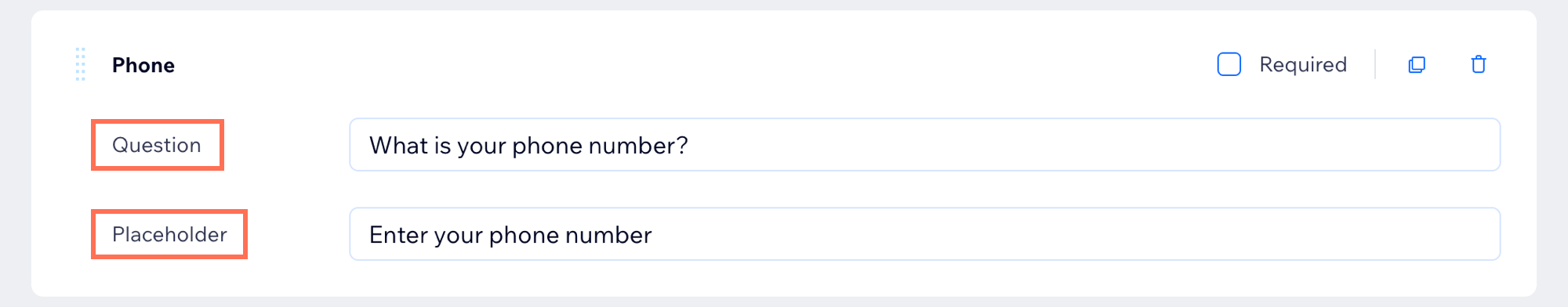The height and width of the screenshot is (307, 1568).
Task: Remove this question via the bin icon
Action: click(1479, 64)
